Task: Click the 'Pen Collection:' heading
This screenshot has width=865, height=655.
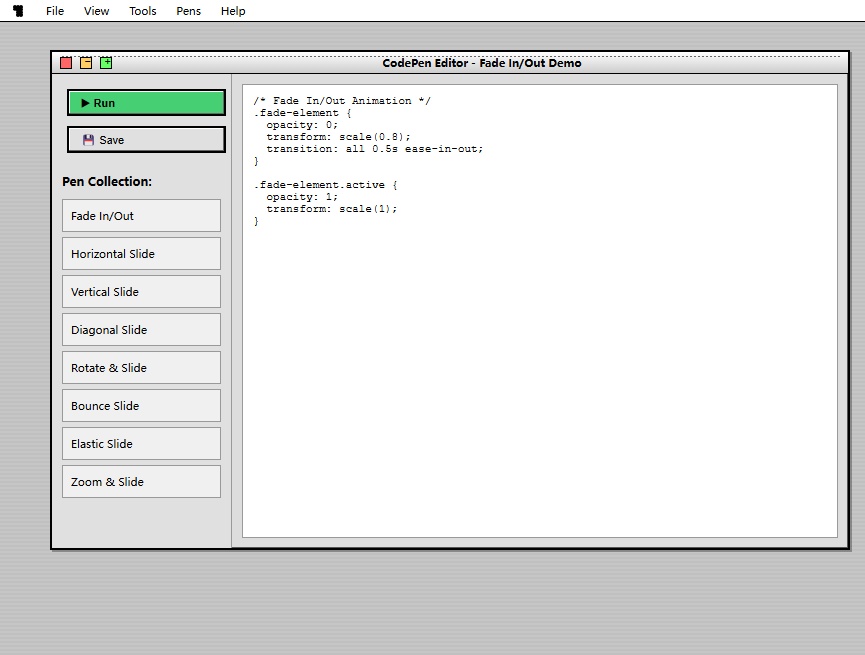Action: click(x=107, y=182)
